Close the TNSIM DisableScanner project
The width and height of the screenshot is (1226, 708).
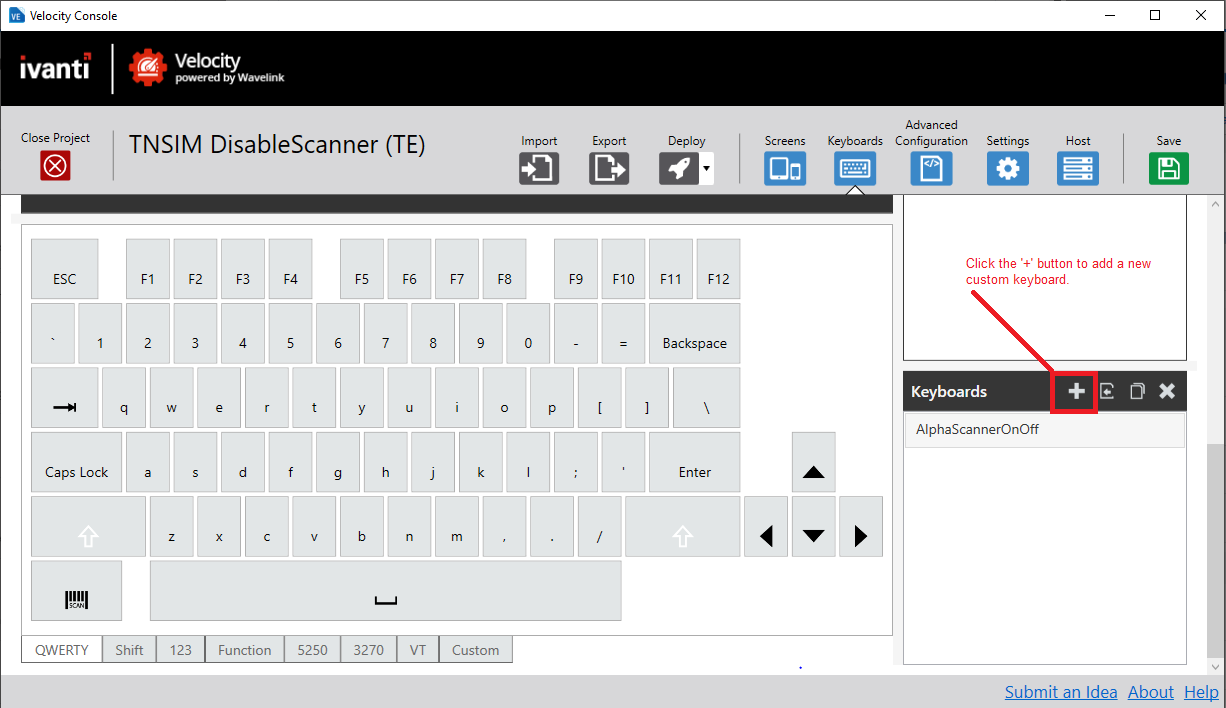tap(55, 166)
